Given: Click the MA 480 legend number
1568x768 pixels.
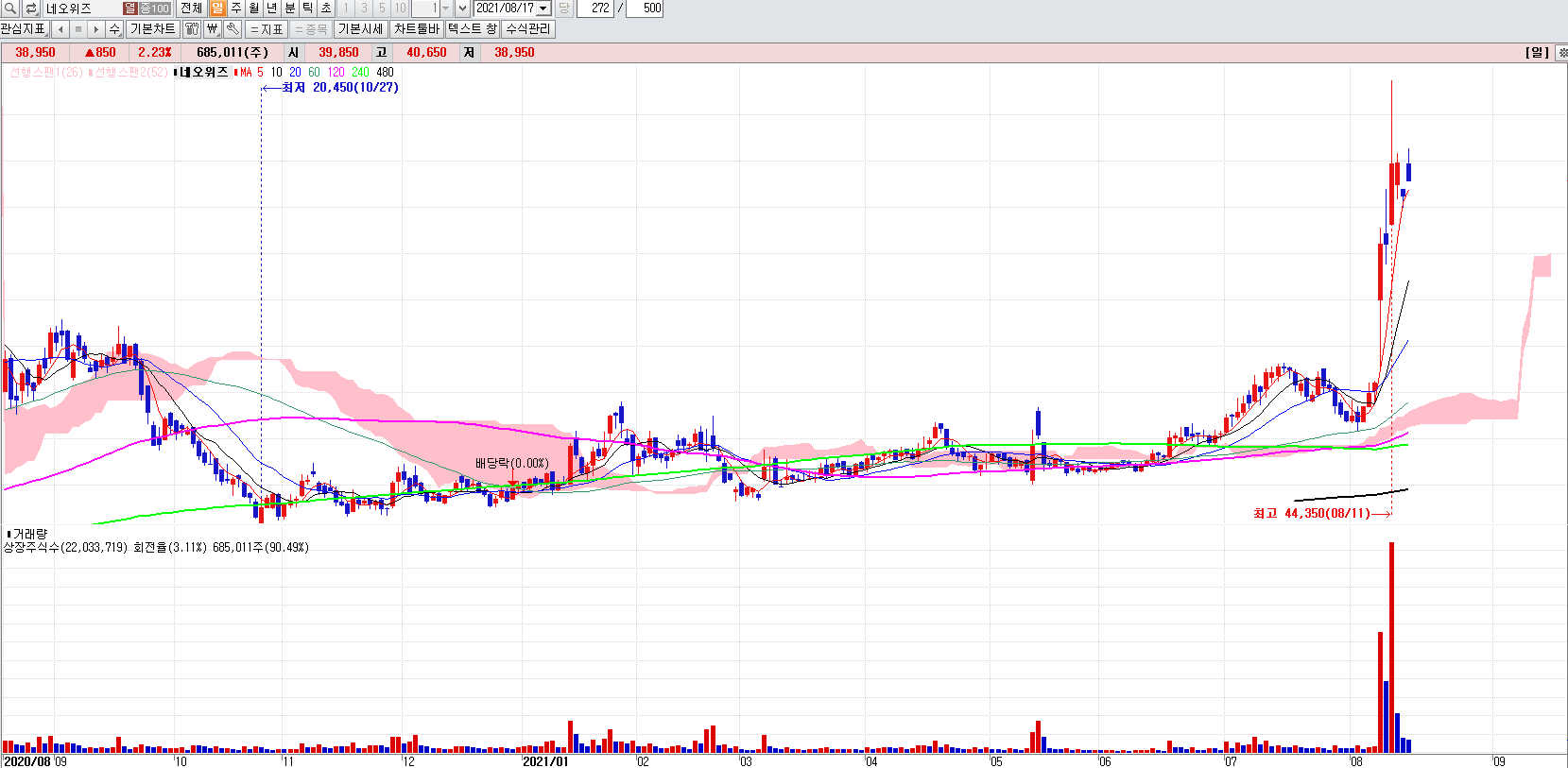Looking at the screenshot, I should pos(385,73).
